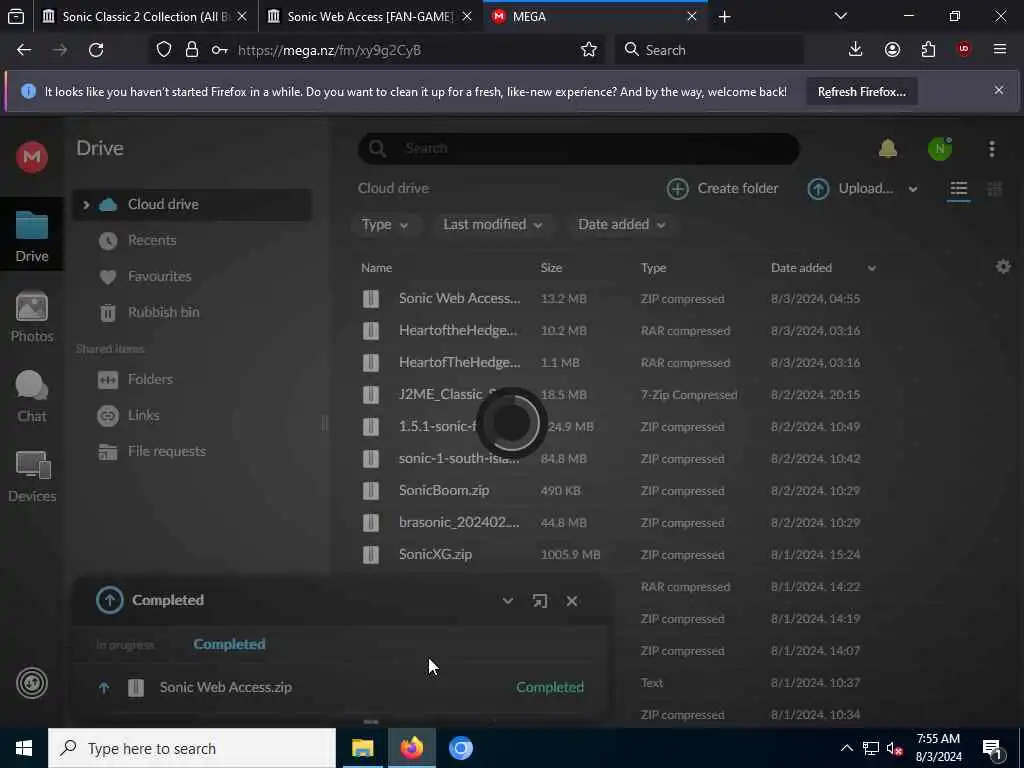Open Links item
This screenshot has height=768, width=1024.
pyautogui.click(x=143, y=415)
